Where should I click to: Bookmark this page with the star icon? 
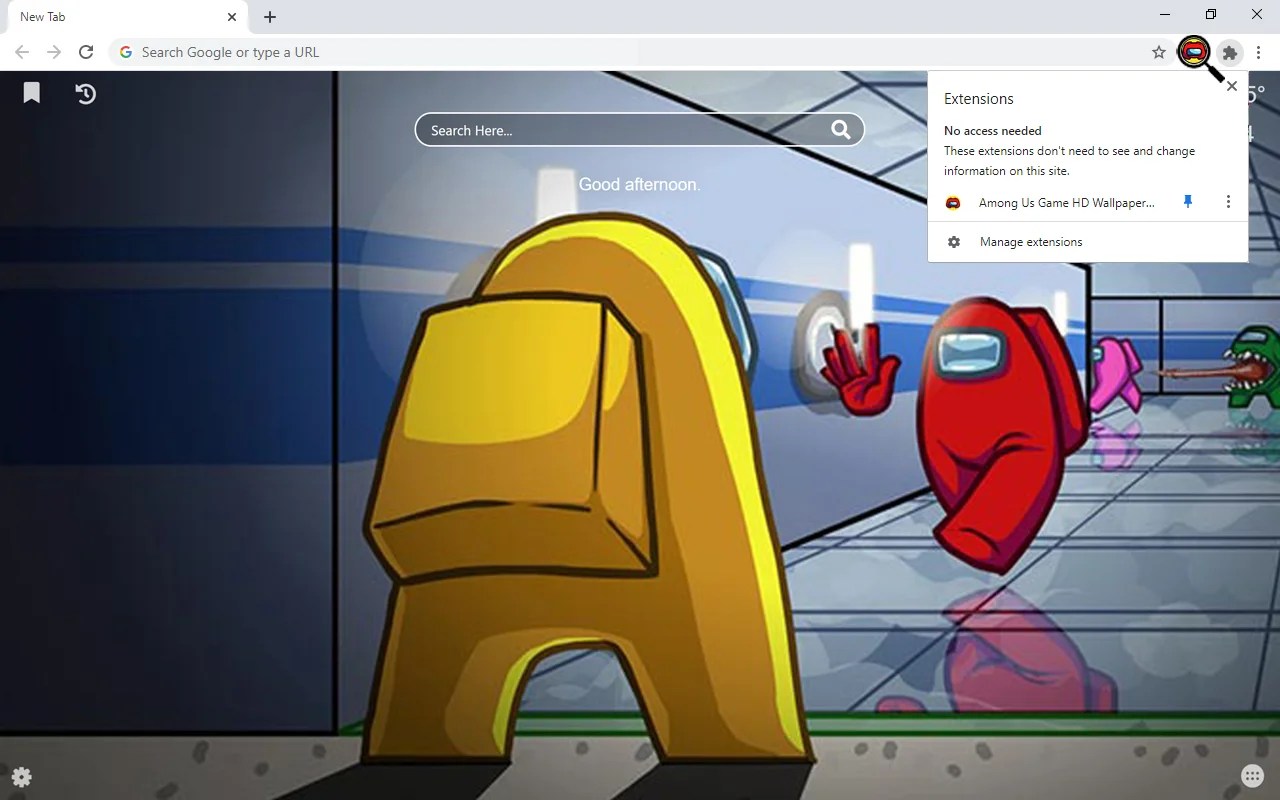[1158, 52]
